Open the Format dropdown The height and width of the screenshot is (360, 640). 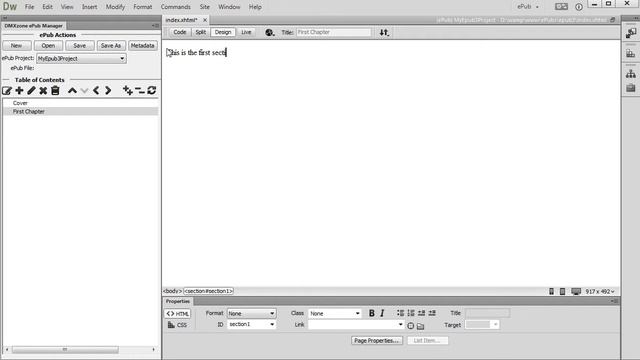[251, 313]
